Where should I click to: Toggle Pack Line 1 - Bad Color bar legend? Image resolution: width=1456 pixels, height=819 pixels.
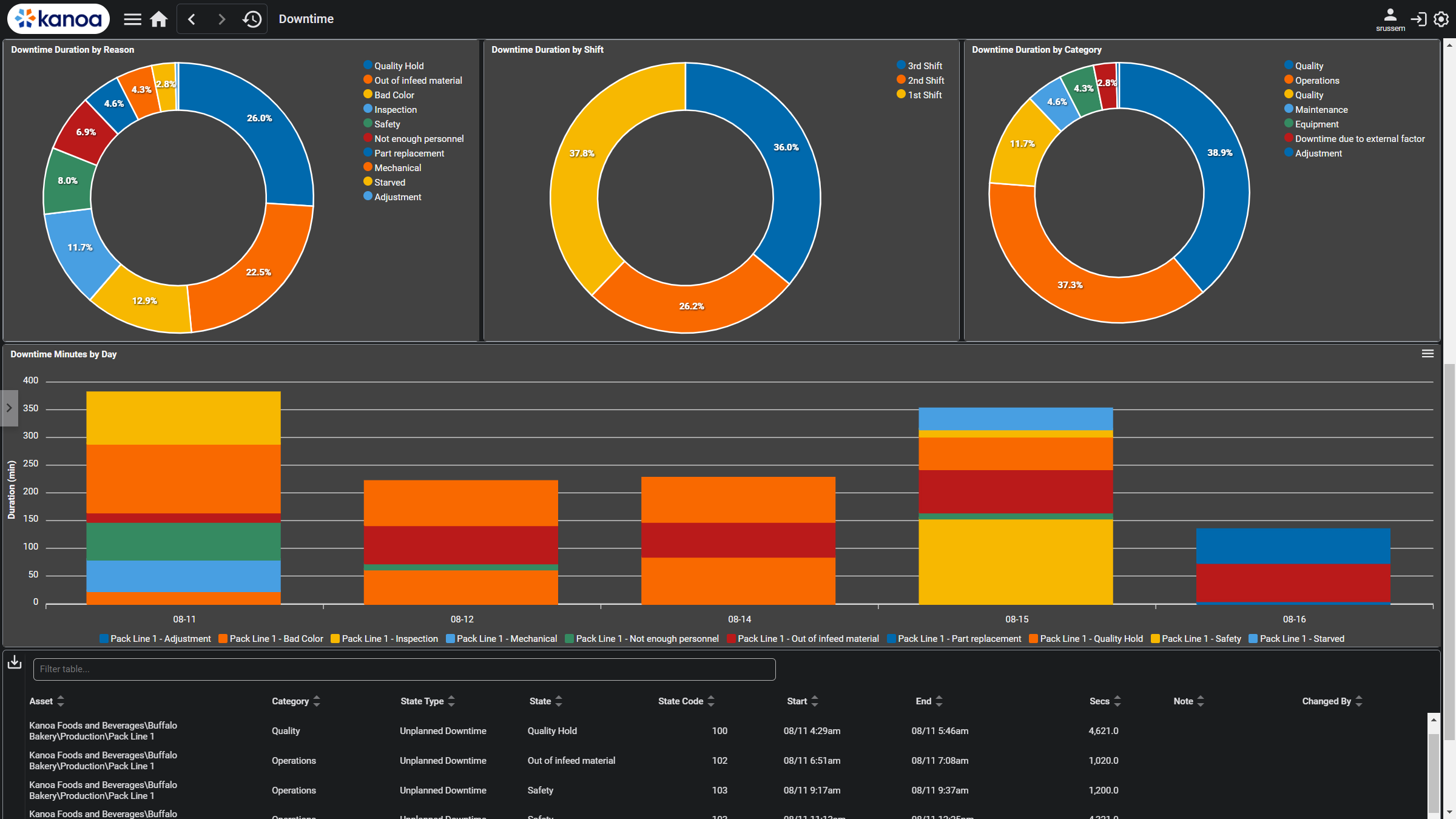tap(271, 638)
